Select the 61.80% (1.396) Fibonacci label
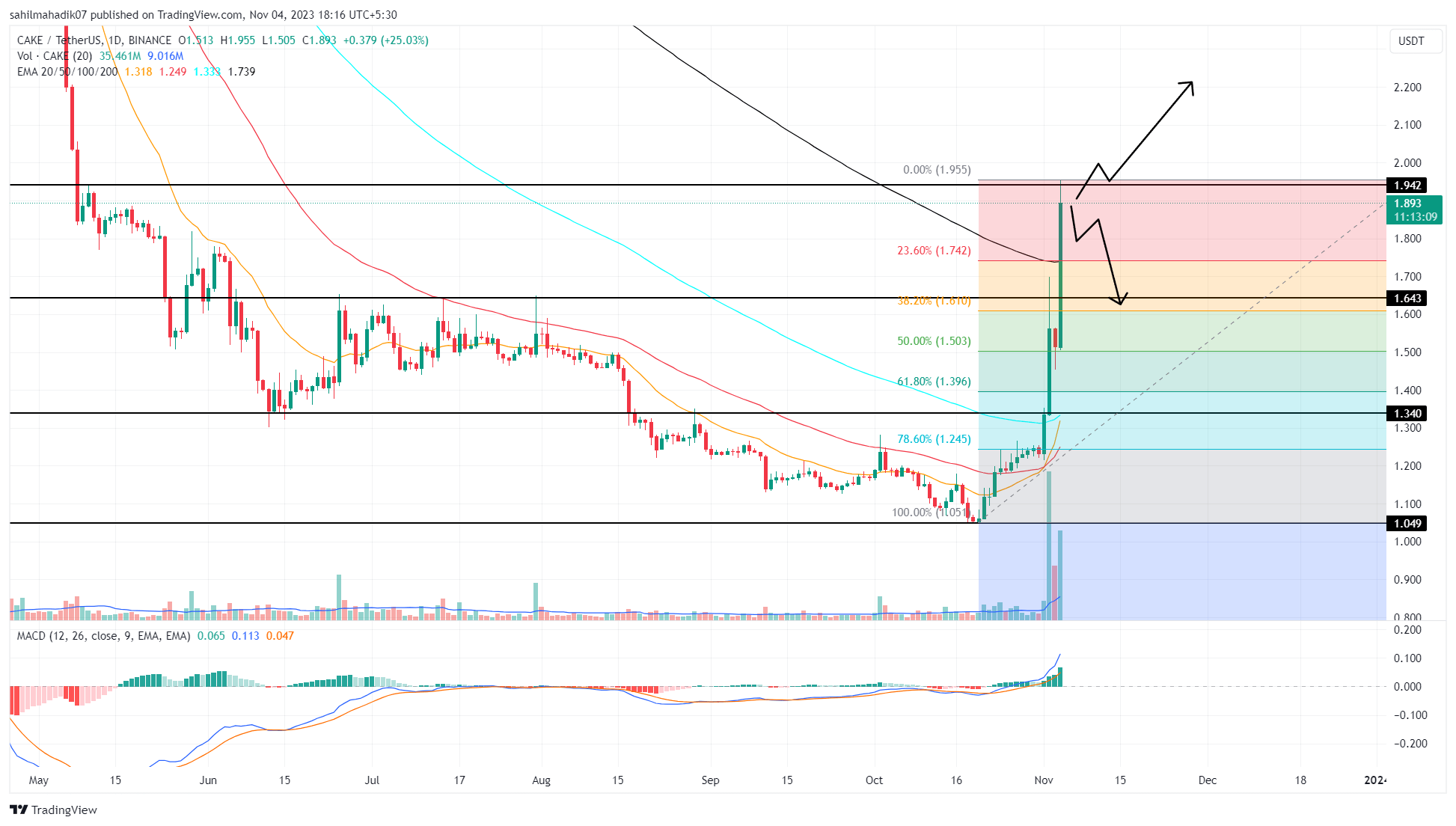 [x=934, y=382]
